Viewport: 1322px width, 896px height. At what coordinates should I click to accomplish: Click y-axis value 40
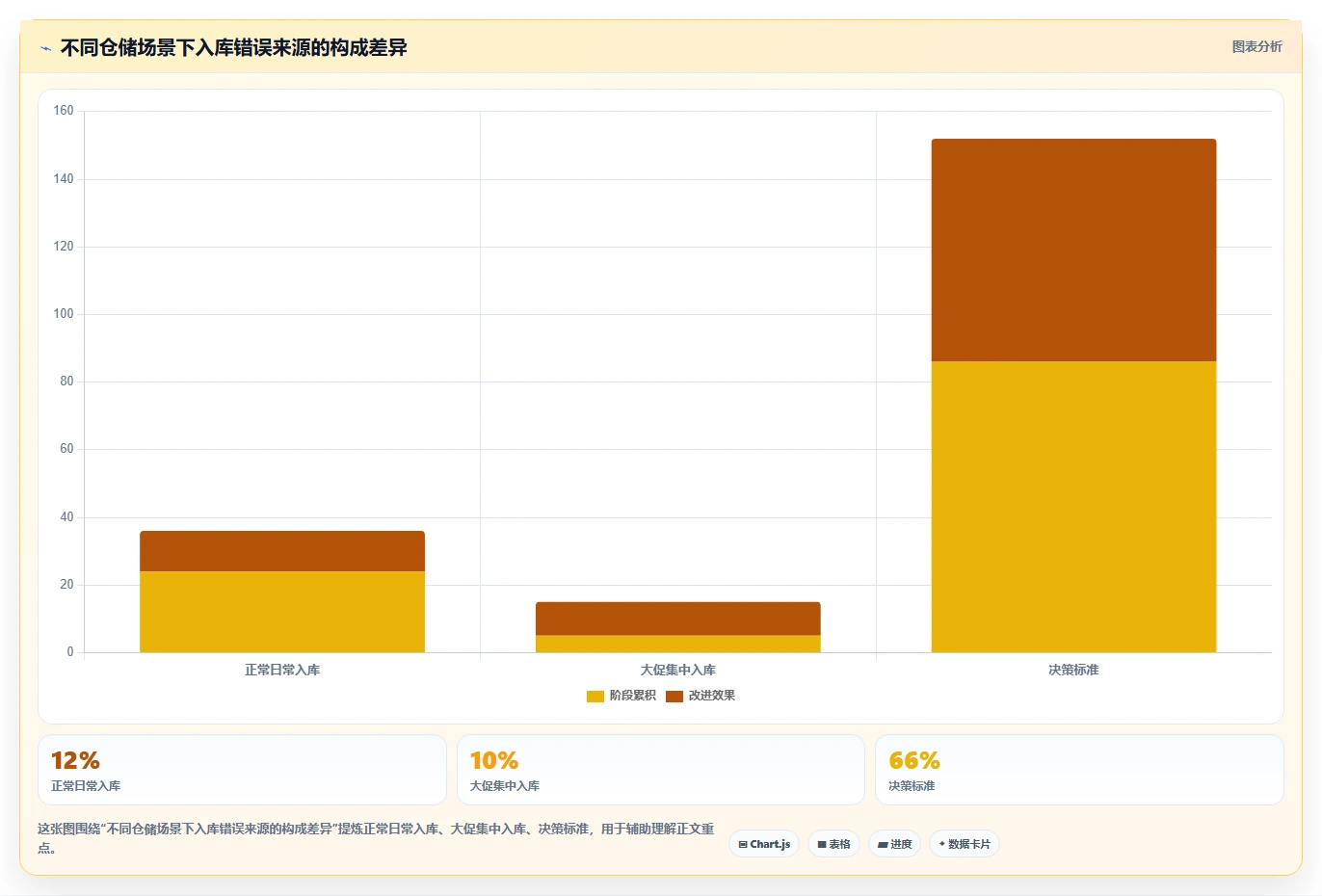pyautogui.click(x=66, y=517)
